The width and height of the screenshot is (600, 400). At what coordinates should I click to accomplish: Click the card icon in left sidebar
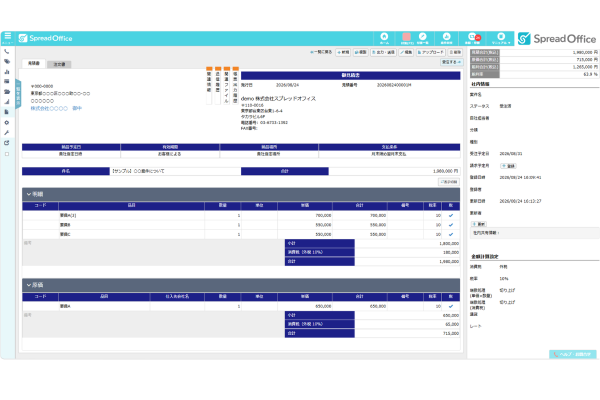7,81
